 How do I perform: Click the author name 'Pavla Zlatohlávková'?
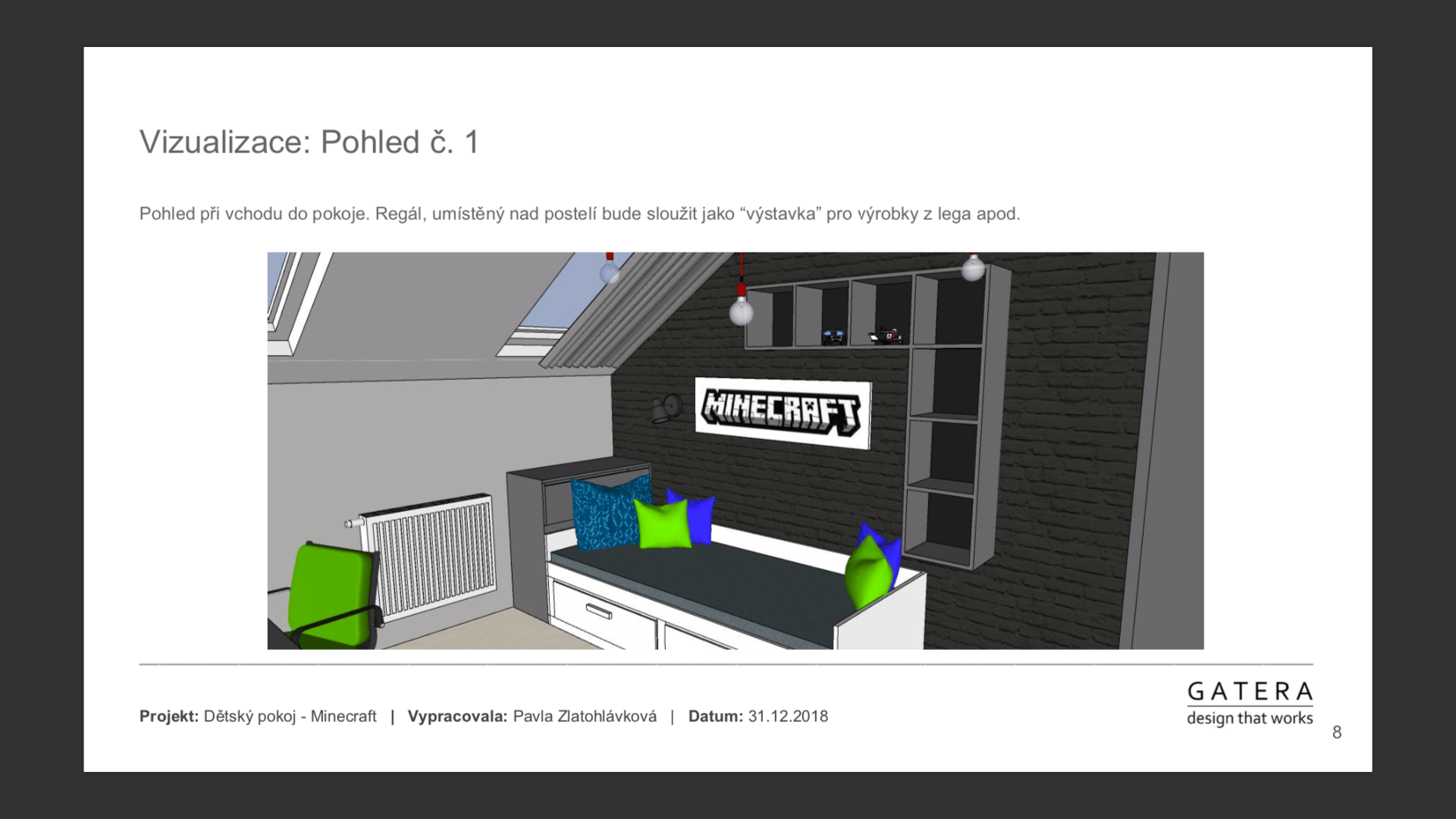click(585, 717)
